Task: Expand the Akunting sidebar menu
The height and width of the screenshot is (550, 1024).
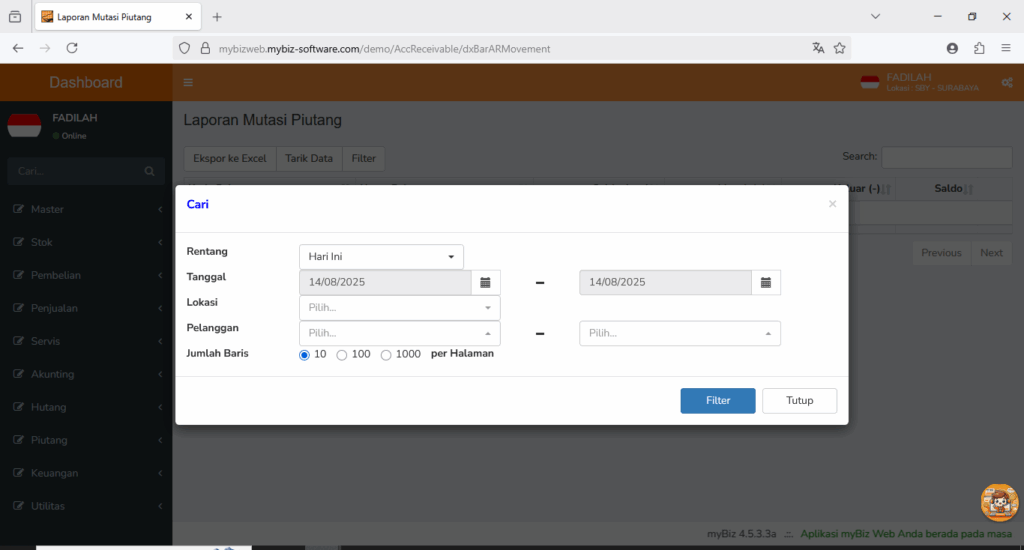Action: [x=86, y=374]
